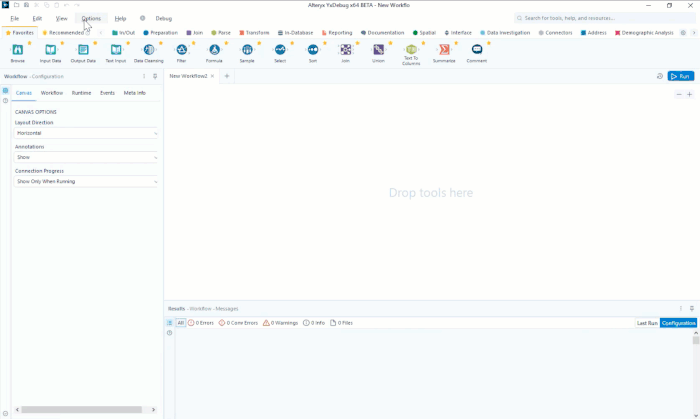Screen dimensions: 700x419
Task: Click the open folder icon in title bar
Action: point(17,5)
